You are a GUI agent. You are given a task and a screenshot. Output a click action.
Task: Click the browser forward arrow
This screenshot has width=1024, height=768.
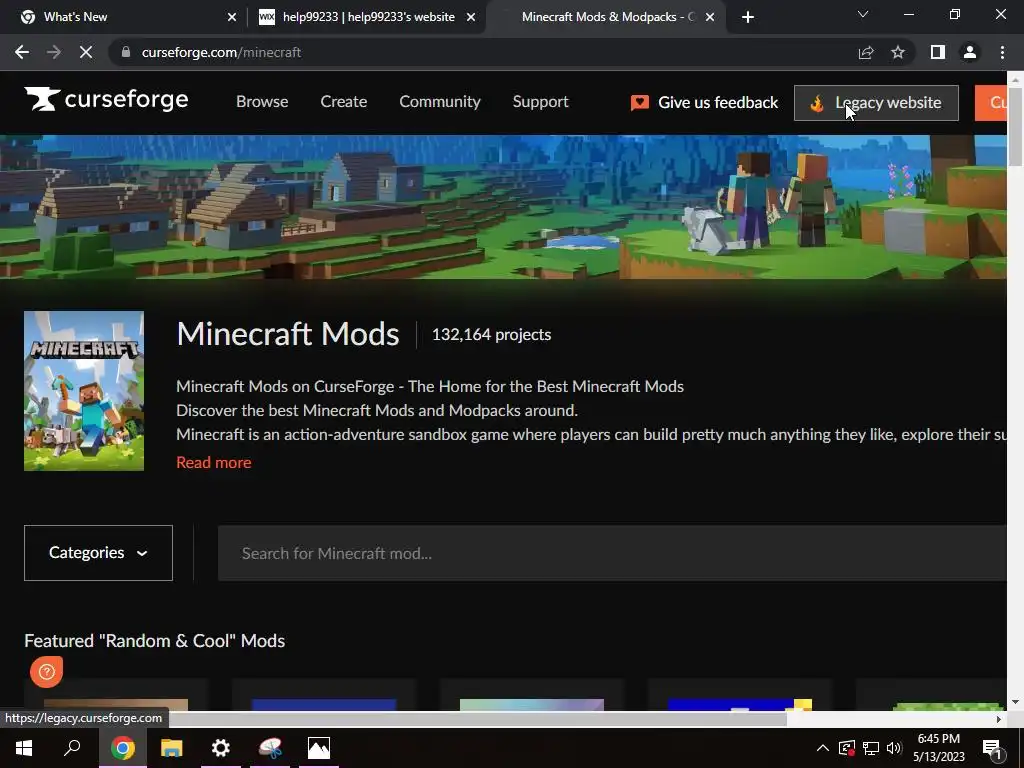pyautogui.click(x=54, y=52)
